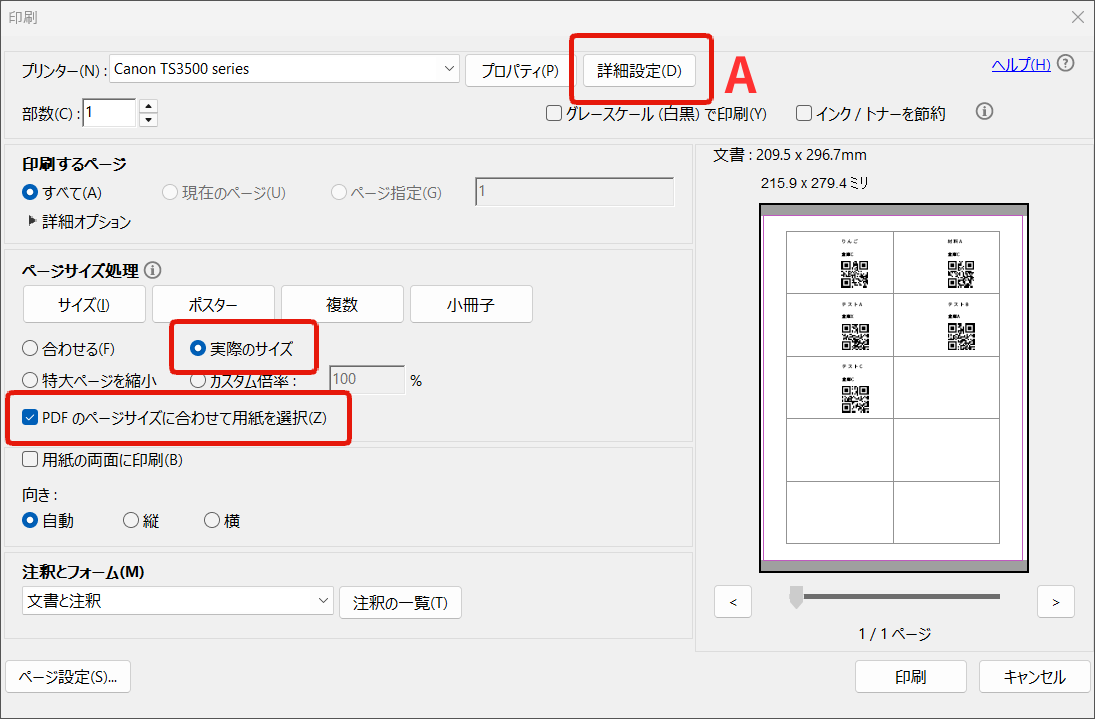Toggle インク / トナーを節約 checkbox
Viewport: 1095px width, 719px height.
tap(804, 113)
